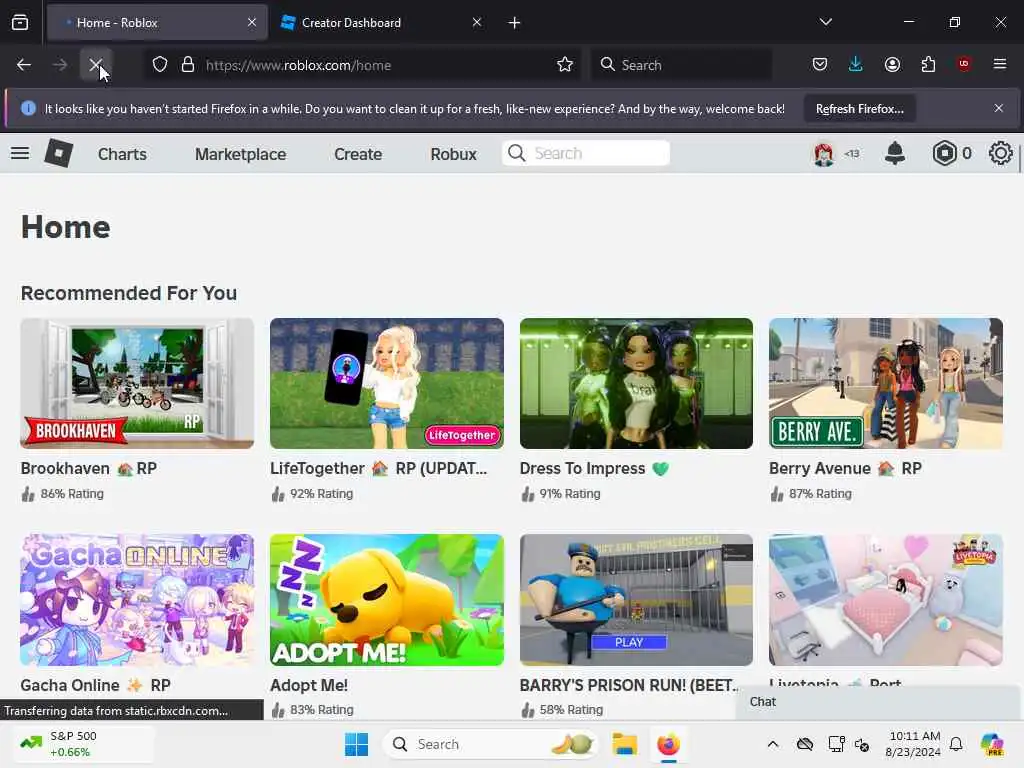The image size is (1024, 768).
Task: Click the Roblox logo icon
Action: 59,153
